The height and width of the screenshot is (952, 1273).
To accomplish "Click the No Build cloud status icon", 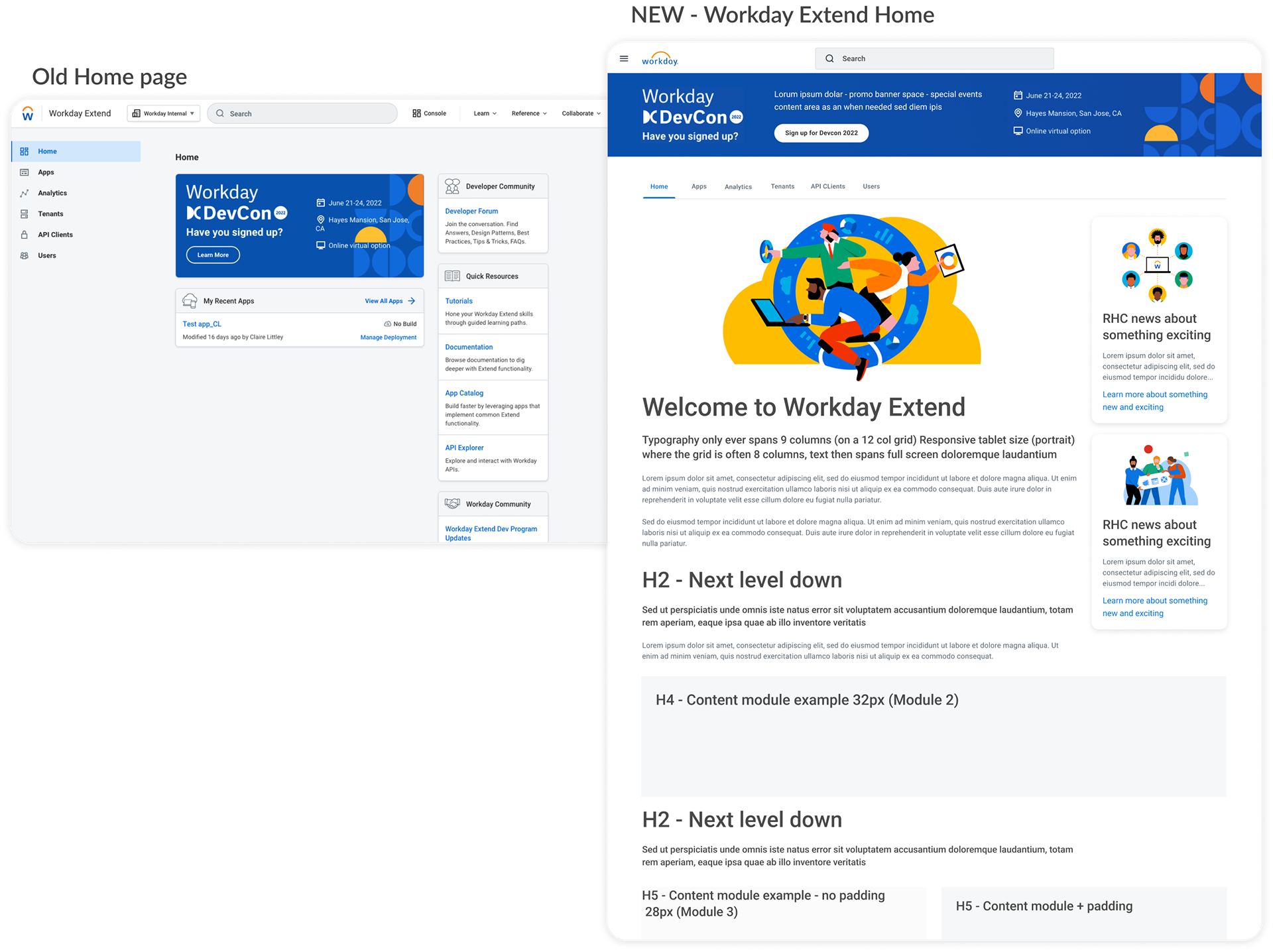I will (x=388, y=324).
